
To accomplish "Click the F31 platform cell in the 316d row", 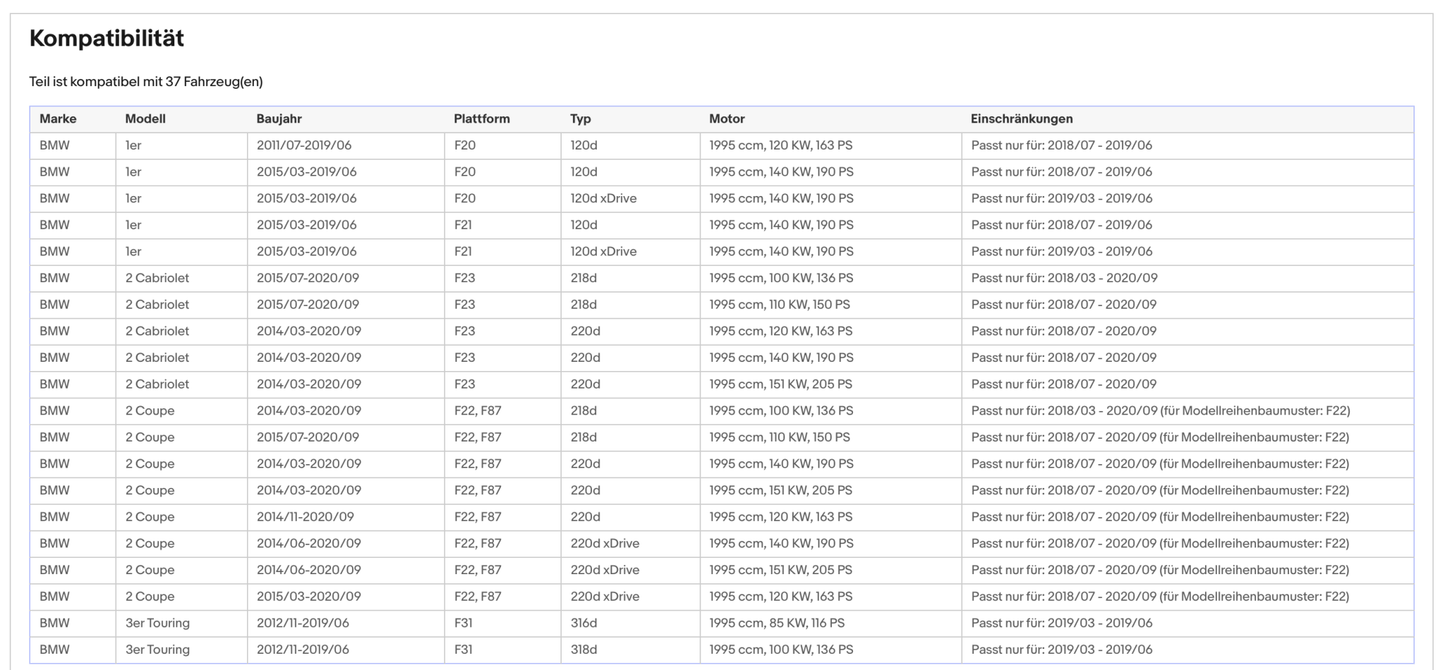I will pos(463,623).
